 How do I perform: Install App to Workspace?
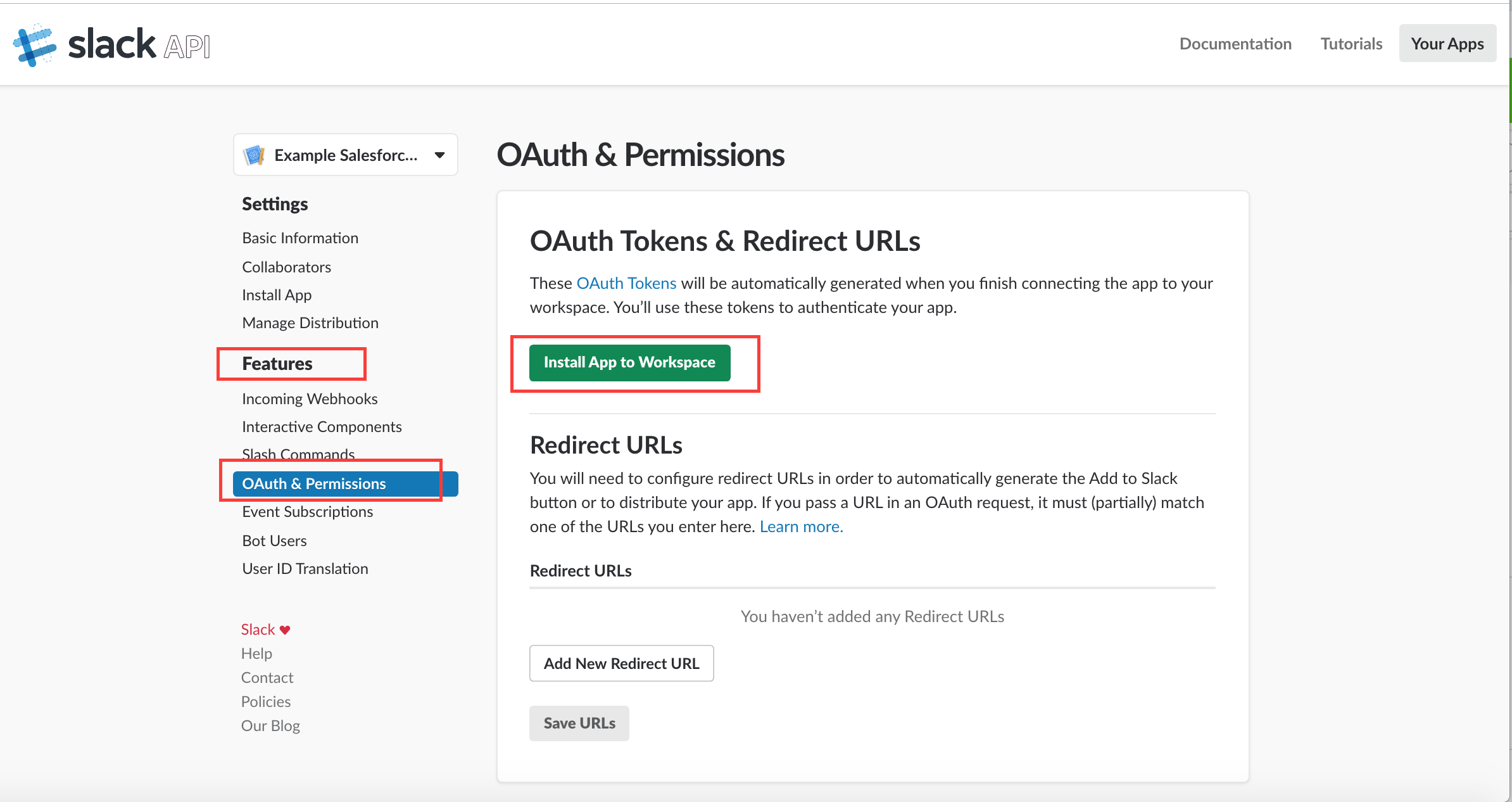point(629,362)
